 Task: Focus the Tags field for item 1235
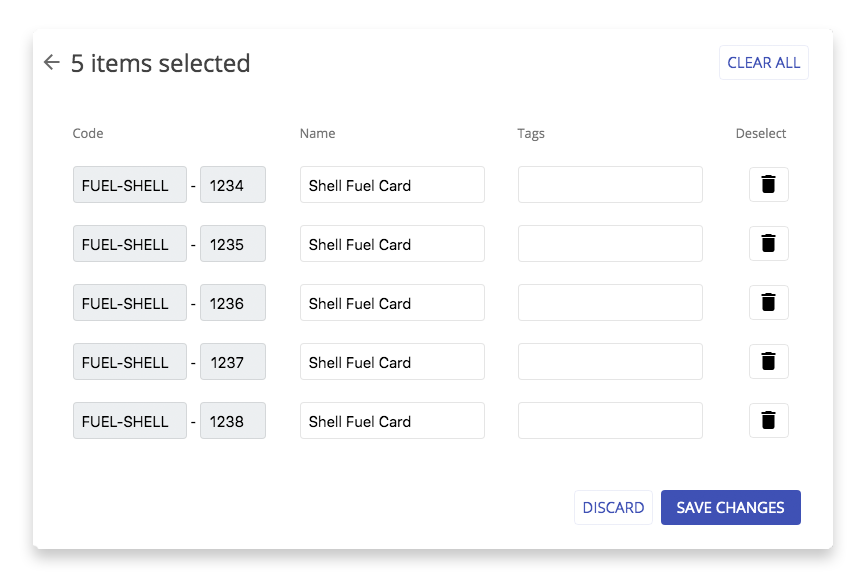[610, 243]
